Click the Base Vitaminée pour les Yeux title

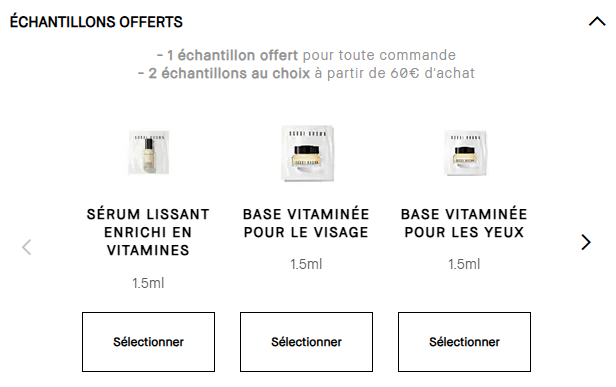464,223
